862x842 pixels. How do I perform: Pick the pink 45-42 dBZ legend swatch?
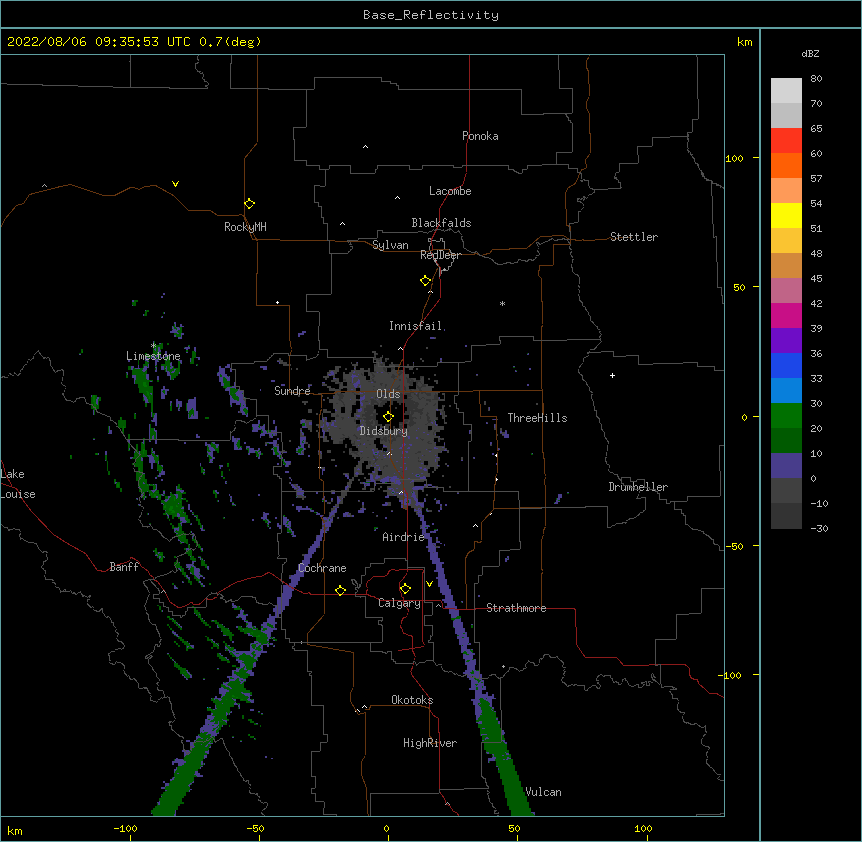pyautogui.click(x=786, y=291)
